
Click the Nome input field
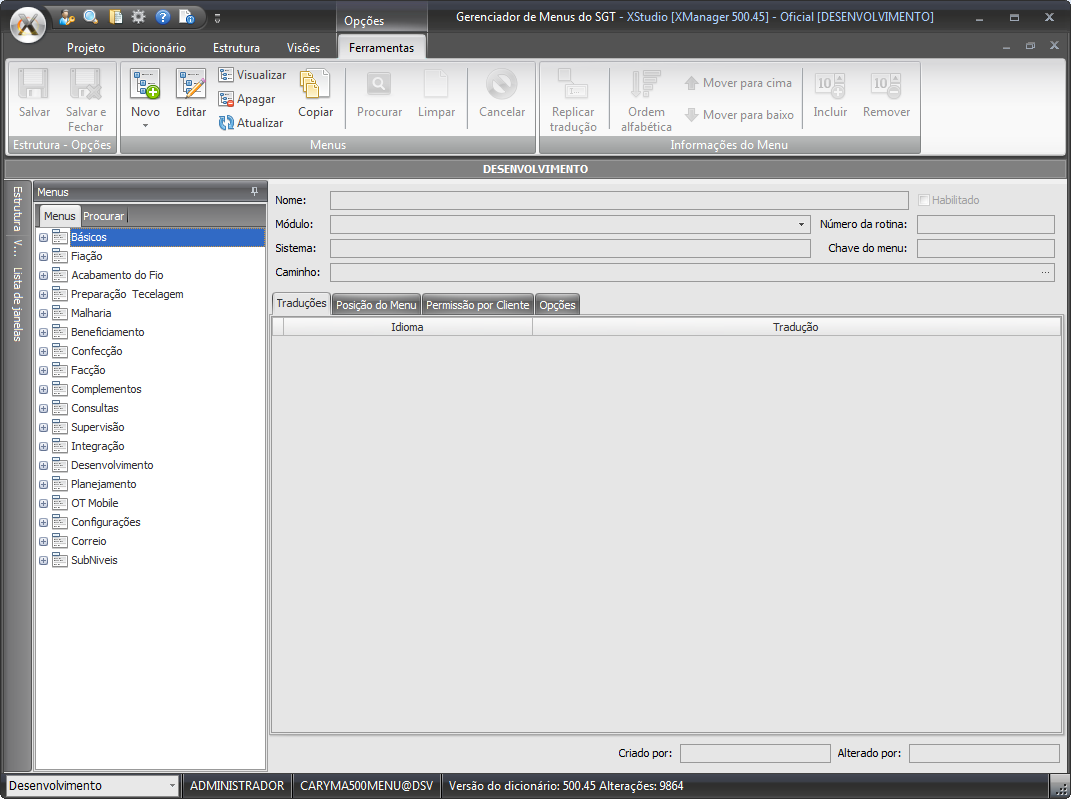[x=619, y=200]
